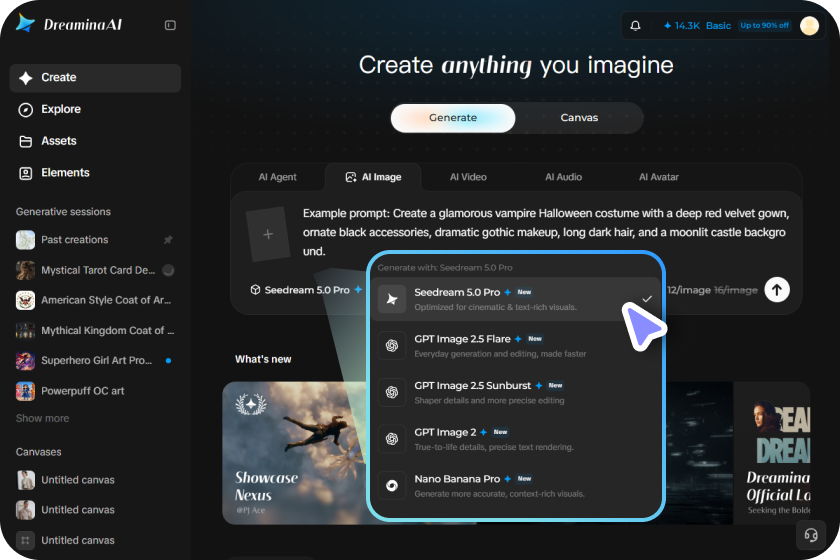Screen dimensions: 840x560
Task: Switch to the AI Video tab
Action: click(468, 177)
